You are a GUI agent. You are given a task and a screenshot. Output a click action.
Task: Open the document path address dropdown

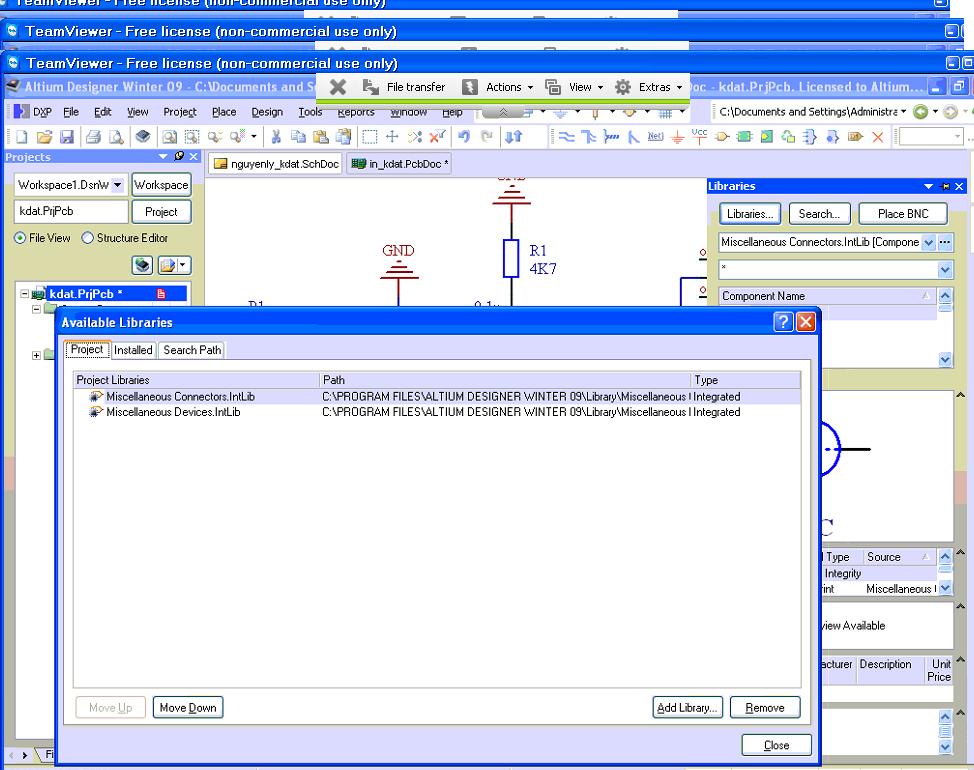(x=904, y=112)
